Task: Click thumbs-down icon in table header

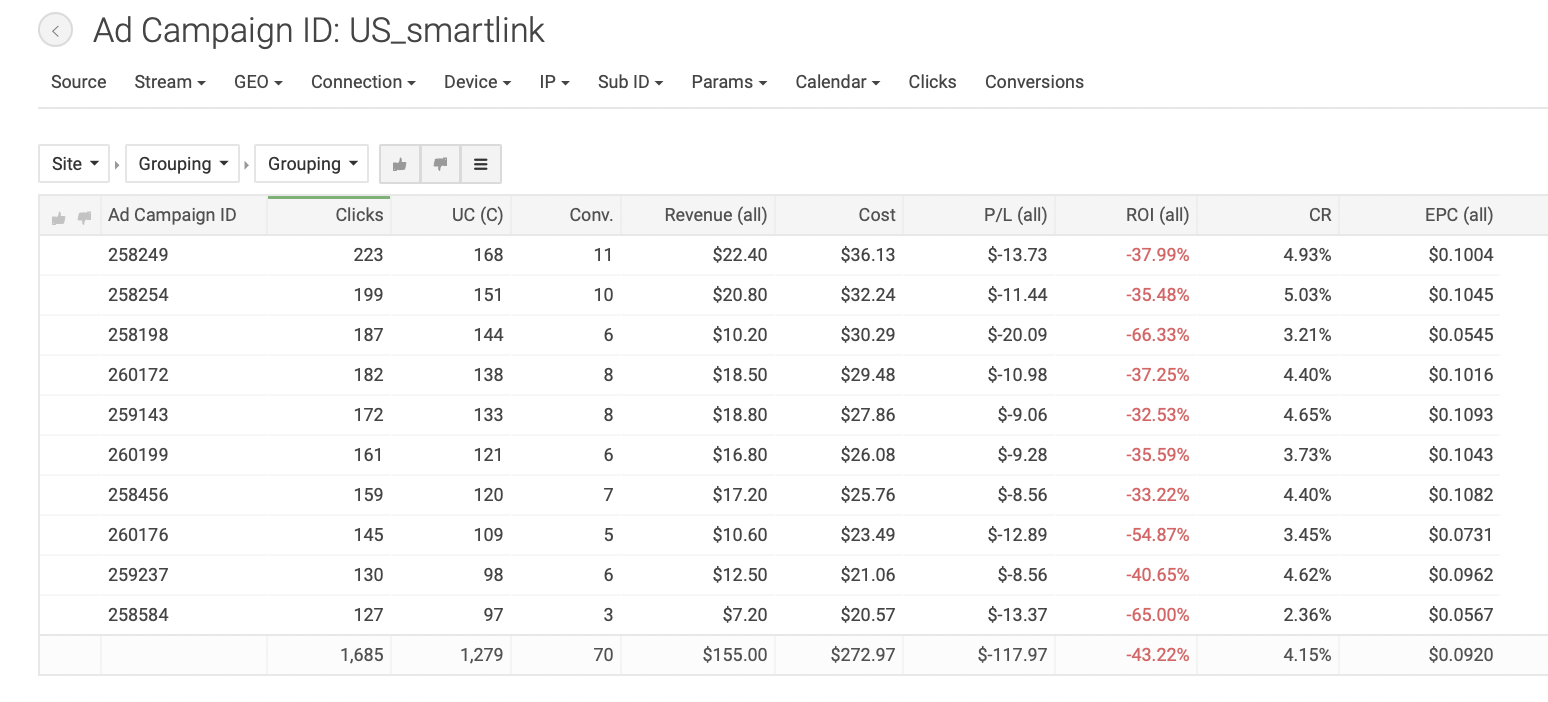Action: (84, 217)
